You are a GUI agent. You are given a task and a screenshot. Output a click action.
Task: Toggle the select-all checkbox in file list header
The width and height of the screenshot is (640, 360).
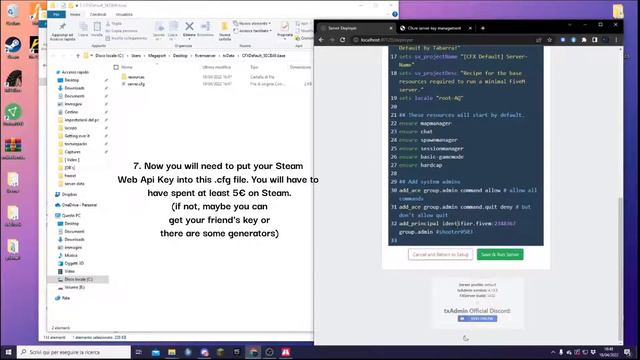tap(116, 67)
